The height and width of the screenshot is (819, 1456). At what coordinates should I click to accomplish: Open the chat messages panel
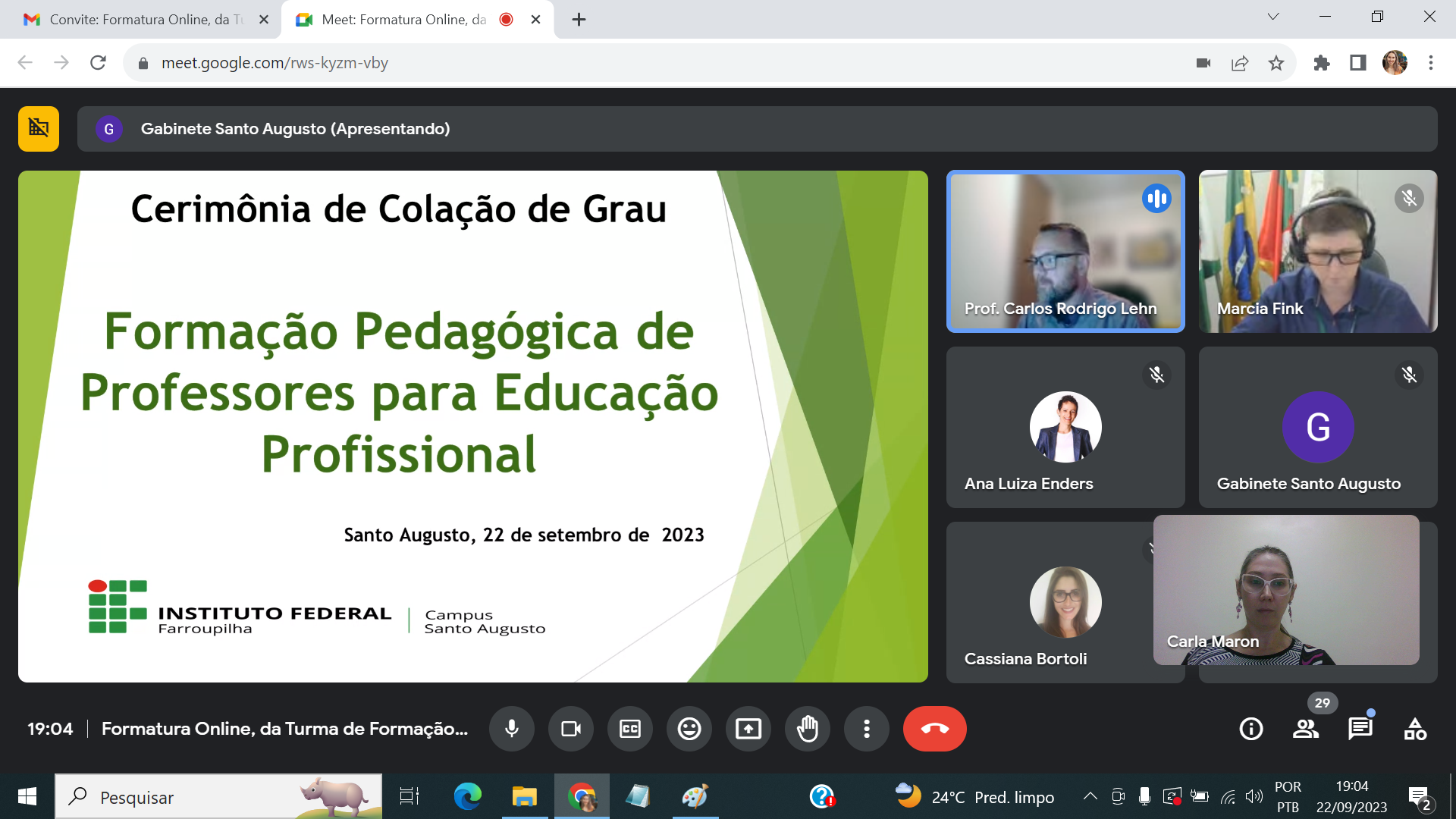point(1360,729)
